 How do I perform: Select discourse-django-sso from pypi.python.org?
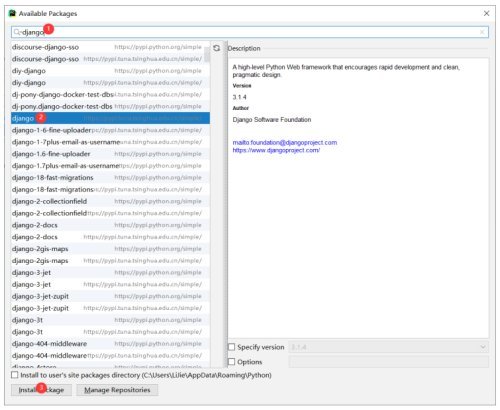pyautogui.click(x=110, y=47)
